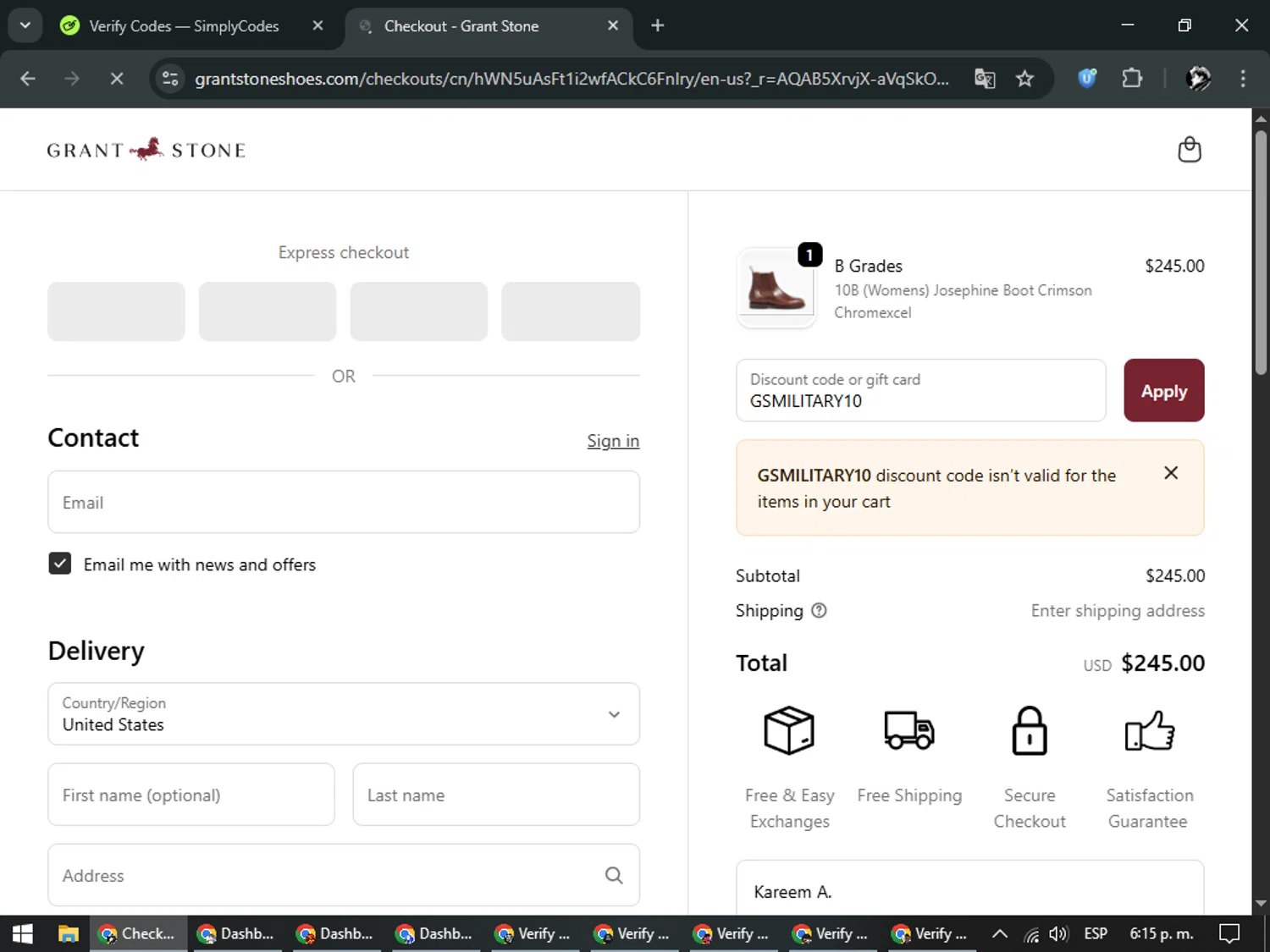Image resolution: width=1270 pixels, height=952 pixels.
Task: Open the tab search dropdown arrow
Action: tap(25, 25)
